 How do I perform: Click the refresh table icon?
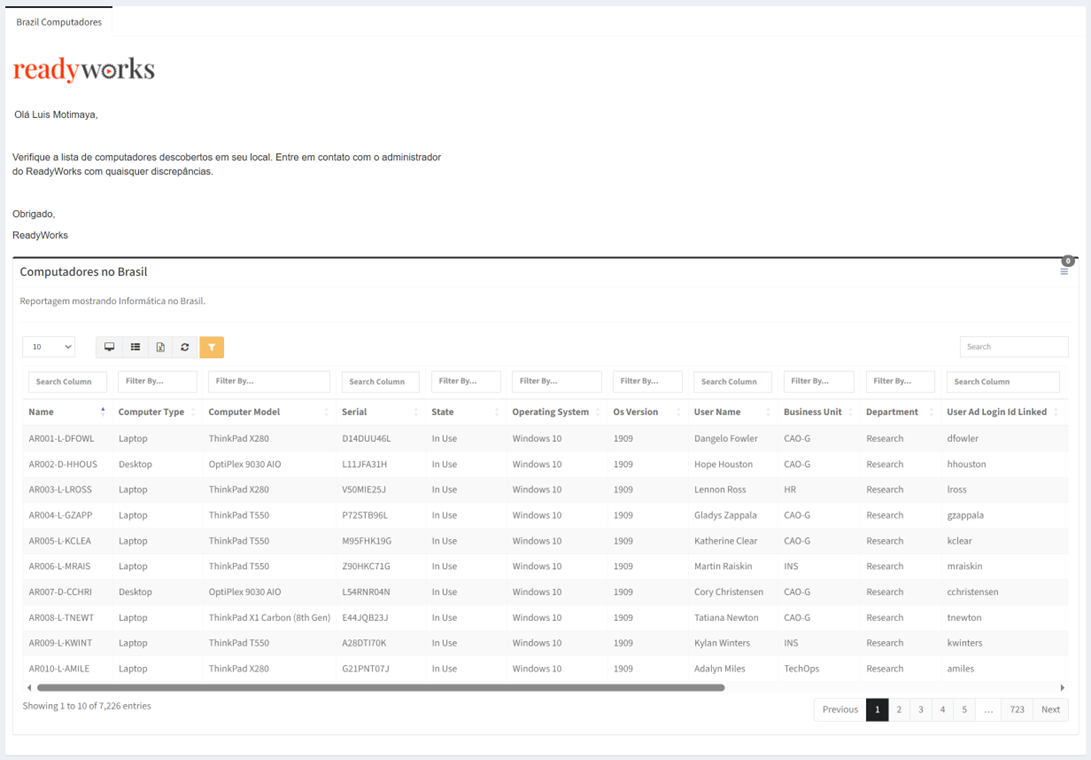(x=185, y=347)
